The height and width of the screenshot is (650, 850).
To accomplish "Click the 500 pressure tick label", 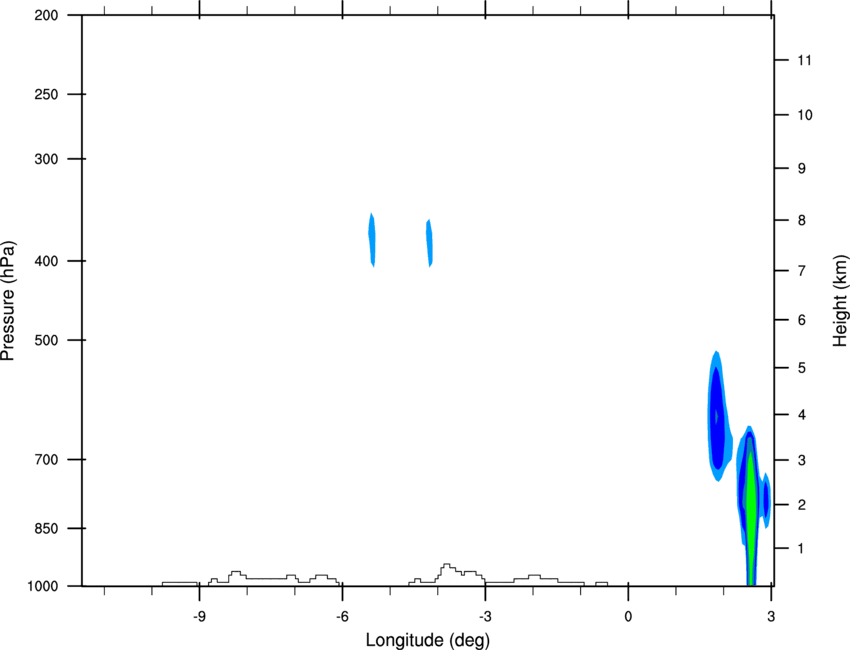I will (x=46, y=340).
